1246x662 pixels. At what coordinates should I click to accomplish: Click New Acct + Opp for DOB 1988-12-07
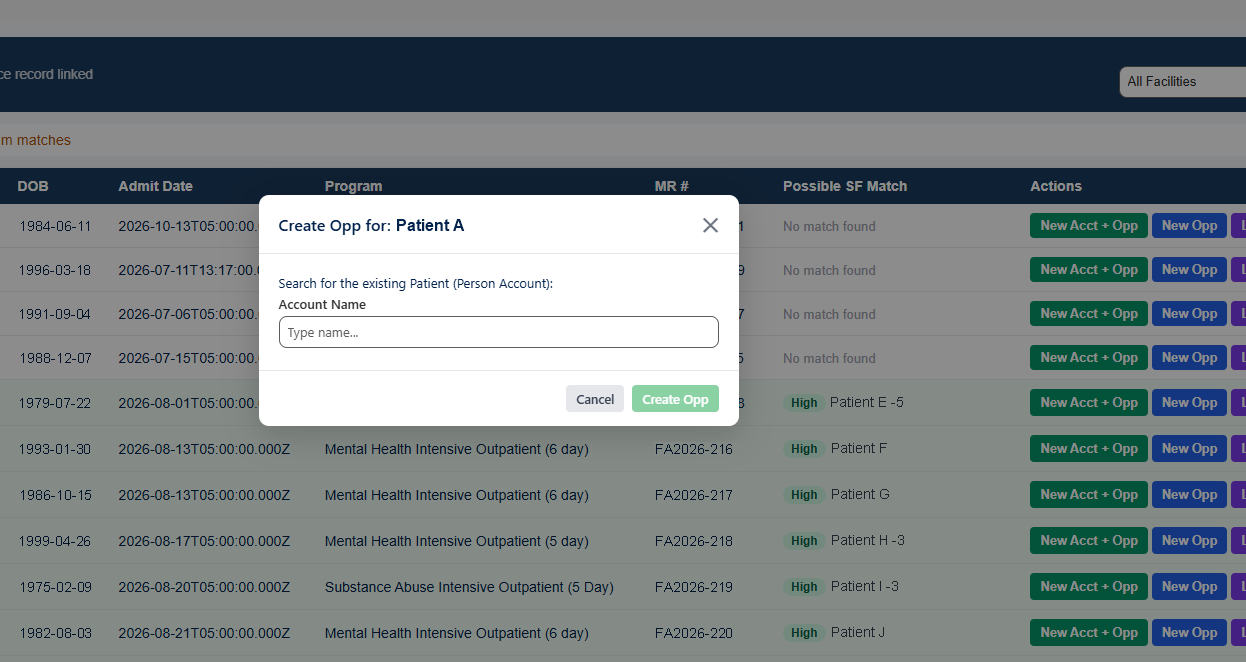point(1089,358)
